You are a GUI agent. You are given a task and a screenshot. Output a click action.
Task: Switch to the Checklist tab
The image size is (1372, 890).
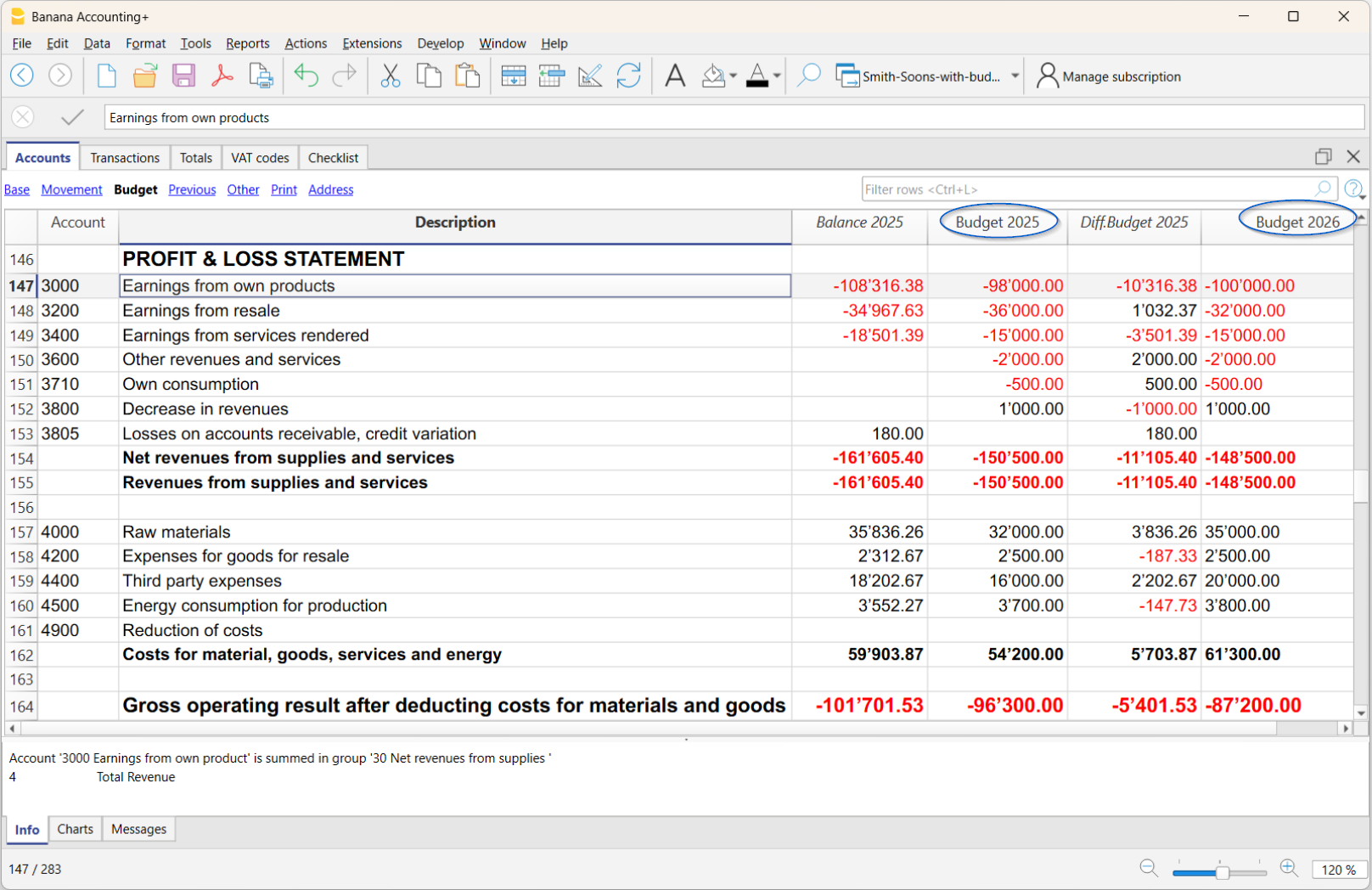(333, 158)
